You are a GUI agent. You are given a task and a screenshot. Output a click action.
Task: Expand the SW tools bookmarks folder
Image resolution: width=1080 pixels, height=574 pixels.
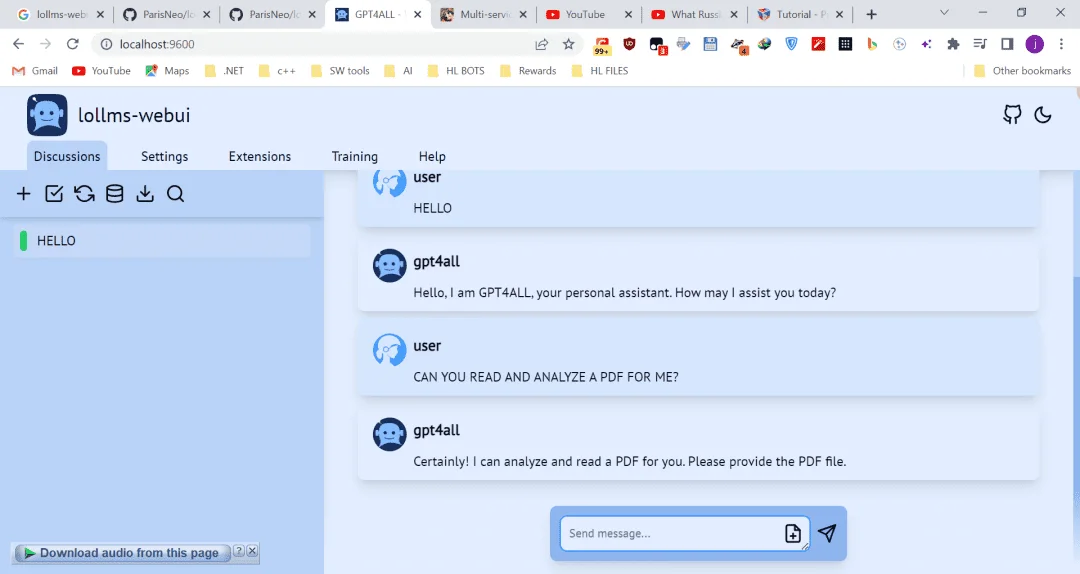click(340, 70)
